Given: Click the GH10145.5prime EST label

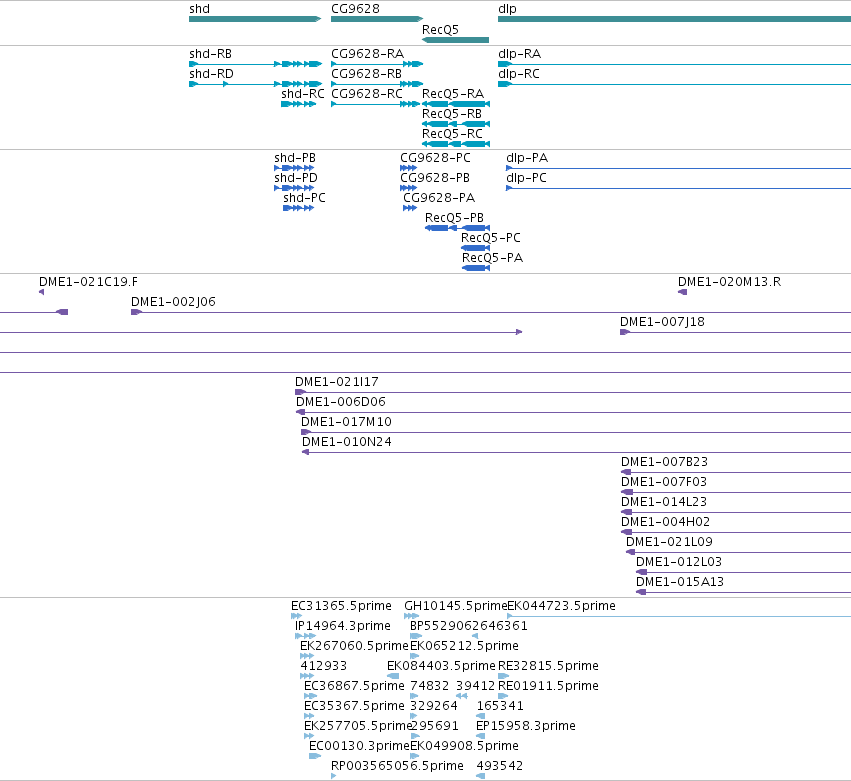Looking at the screenshot, I should click(455, 606).
